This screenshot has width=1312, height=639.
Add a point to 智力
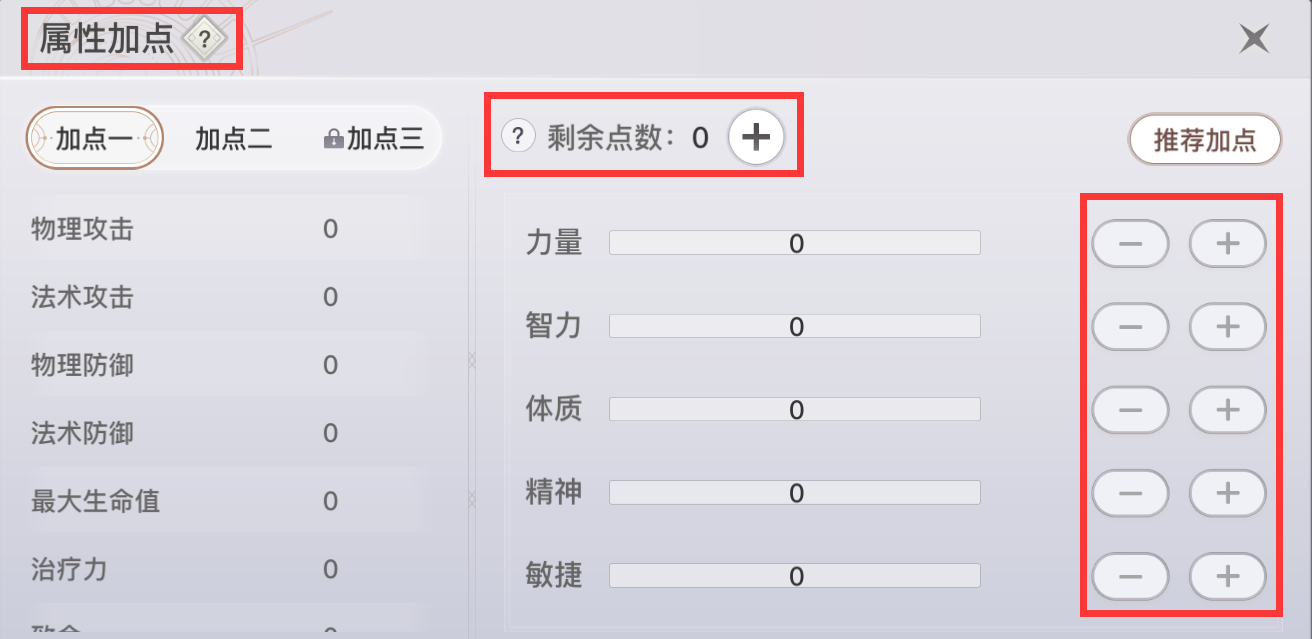[x=1227, y=327]
